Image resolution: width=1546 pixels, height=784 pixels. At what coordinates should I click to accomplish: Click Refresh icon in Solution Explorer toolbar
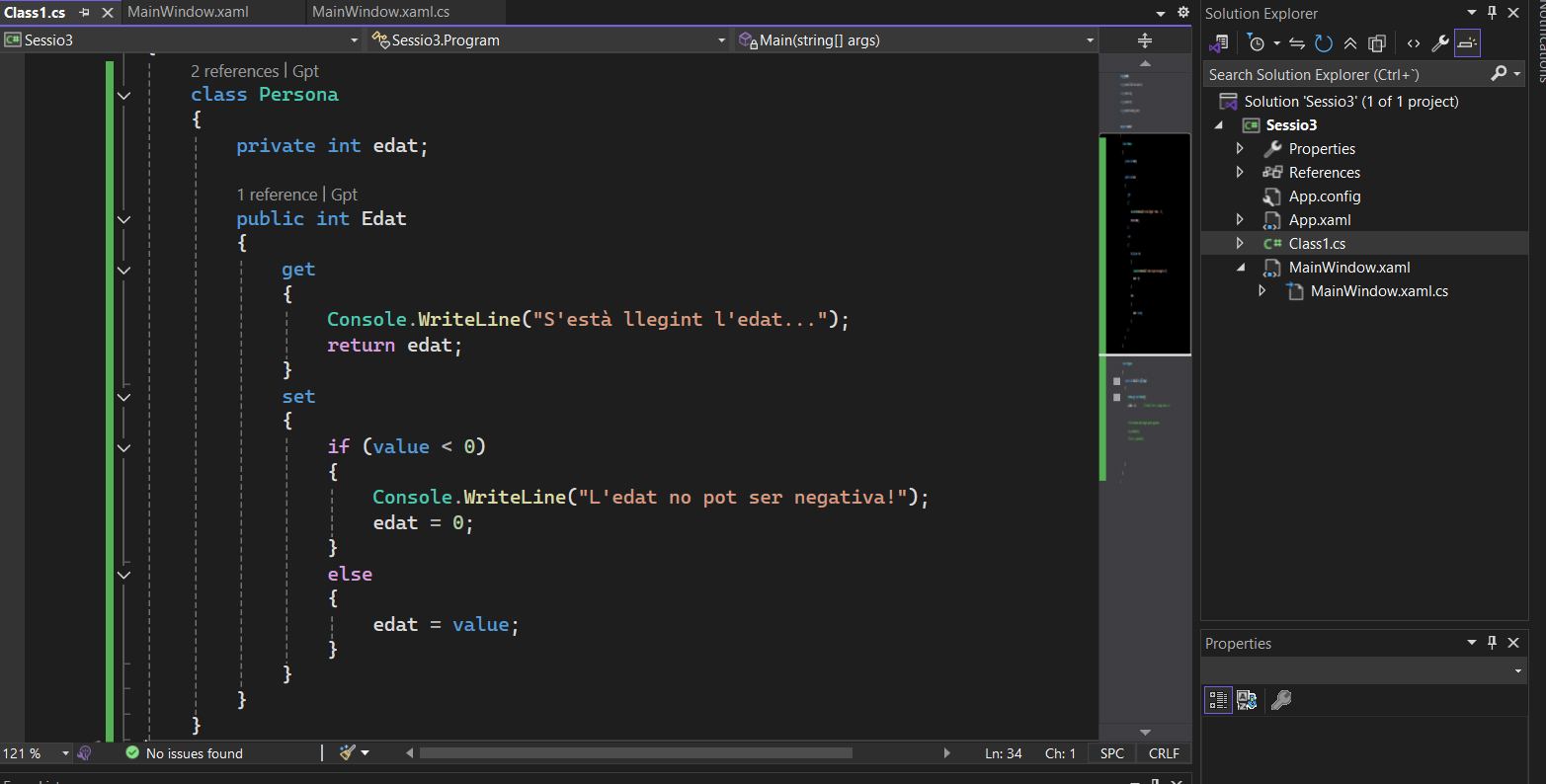coord(1324,43)
